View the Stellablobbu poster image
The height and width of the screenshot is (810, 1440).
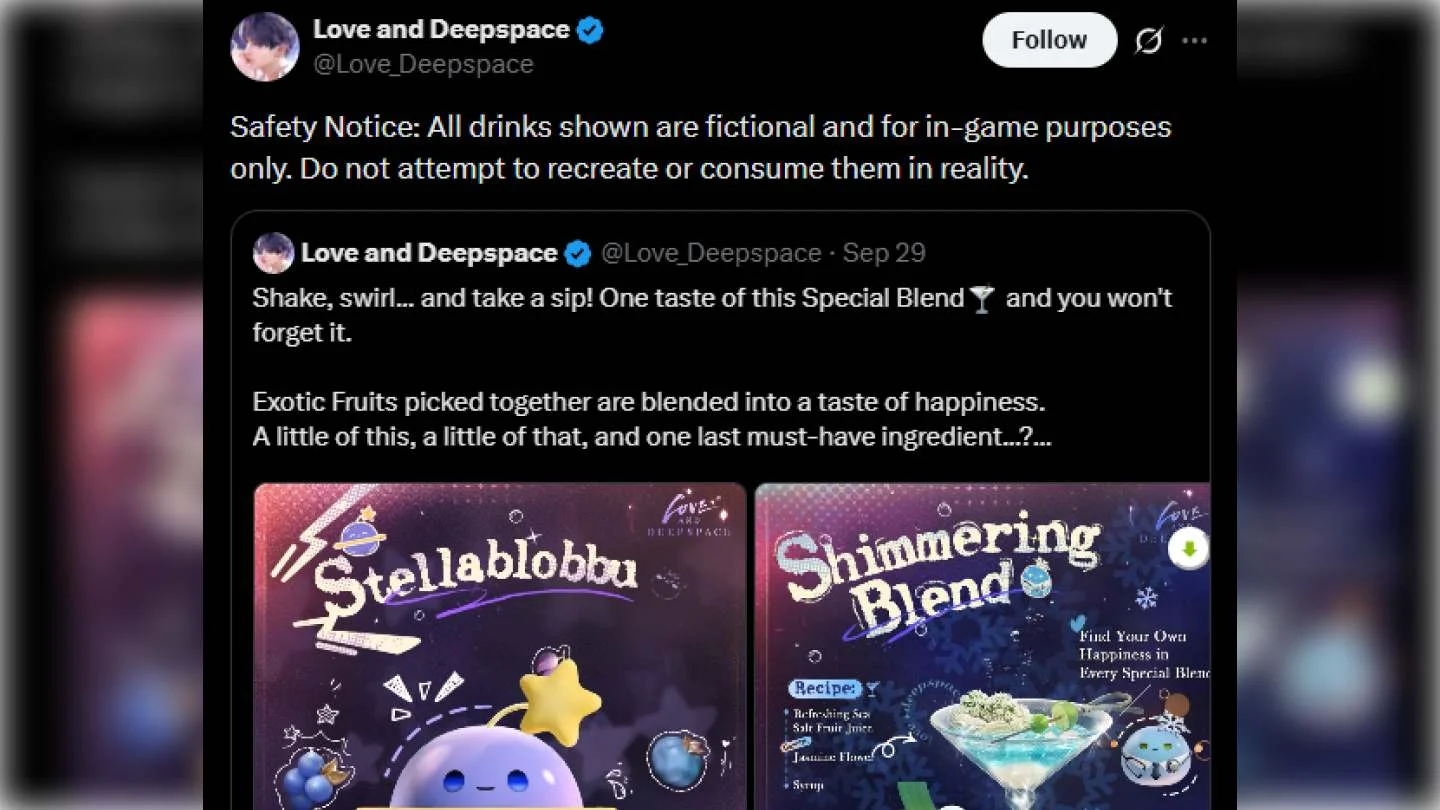point(500,646)
